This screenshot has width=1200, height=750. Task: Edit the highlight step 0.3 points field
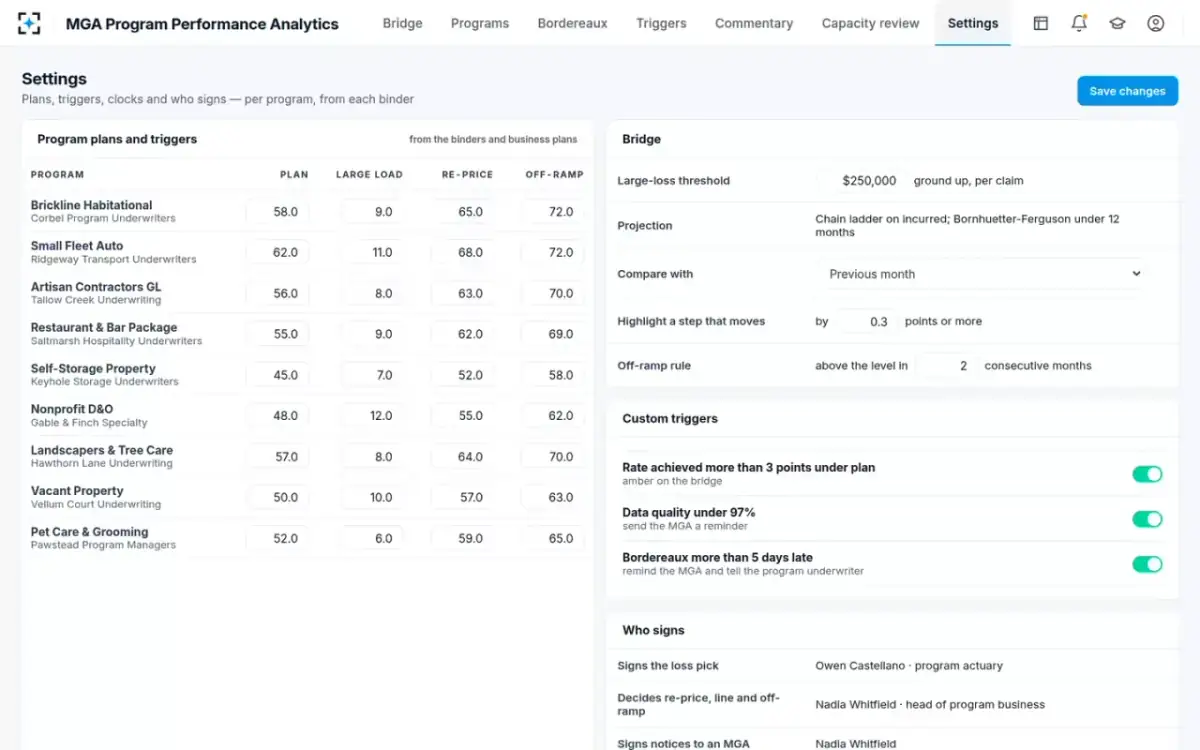[x=866, y=321]
